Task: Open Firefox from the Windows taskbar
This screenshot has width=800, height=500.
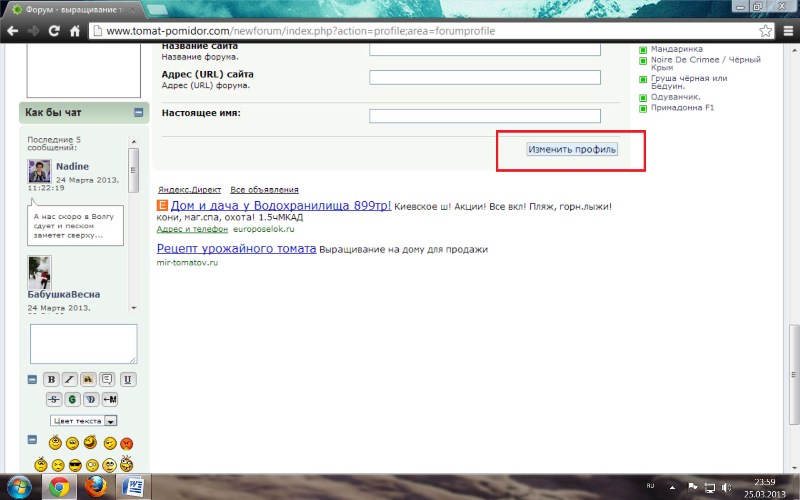Action: [x=96, y=487]
